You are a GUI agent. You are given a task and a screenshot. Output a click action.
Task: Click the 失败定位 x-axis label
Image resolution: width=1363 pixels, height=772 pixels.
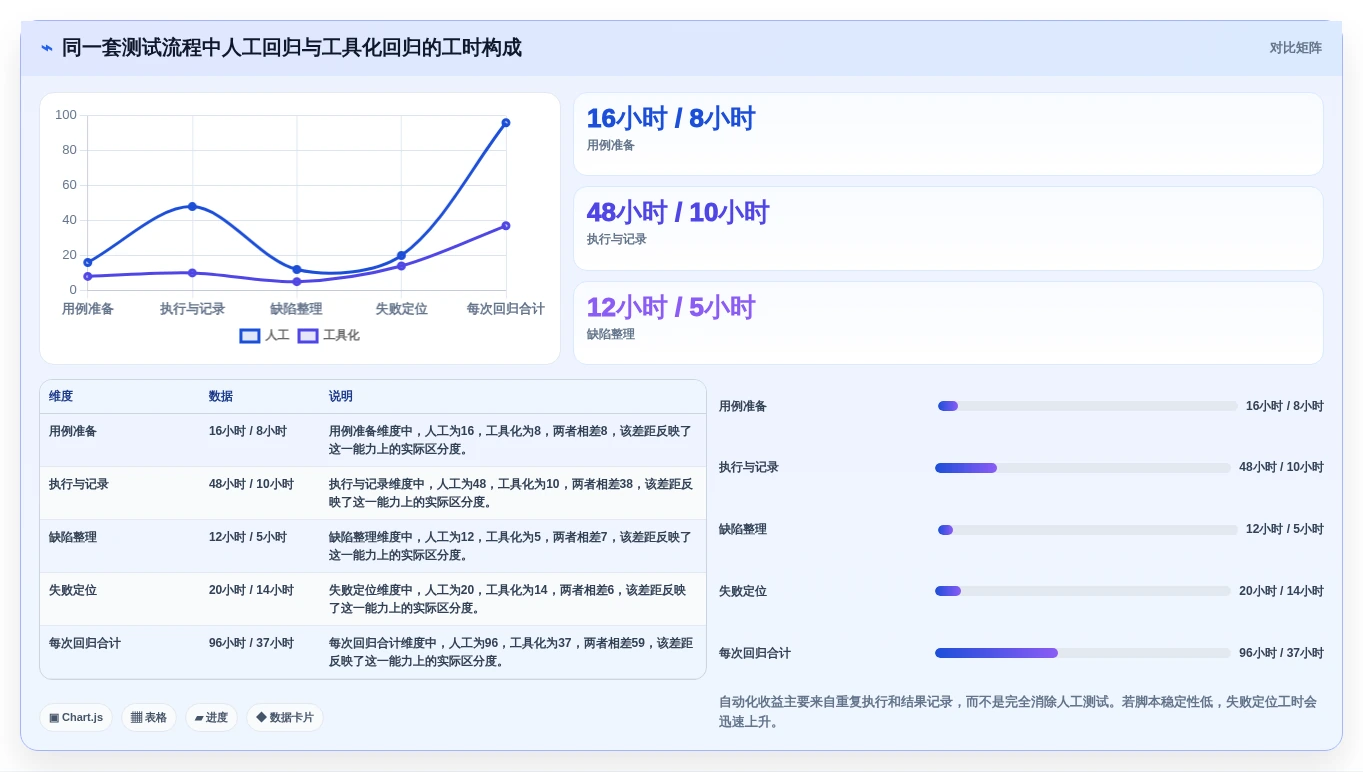[401, 309]
